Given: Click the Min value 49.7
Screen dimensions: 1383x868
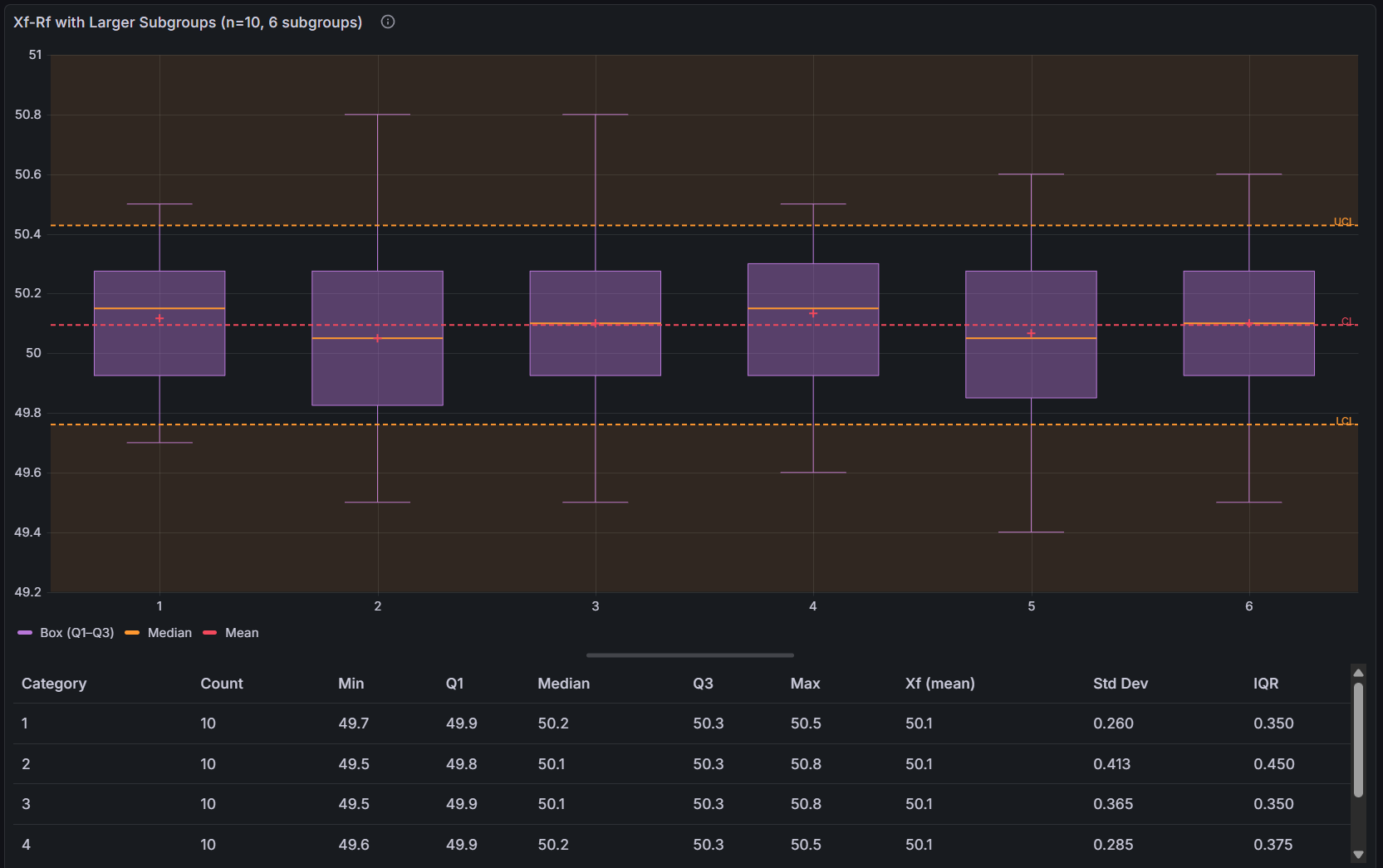Looking at the screenshot, I should pos(354,723).
